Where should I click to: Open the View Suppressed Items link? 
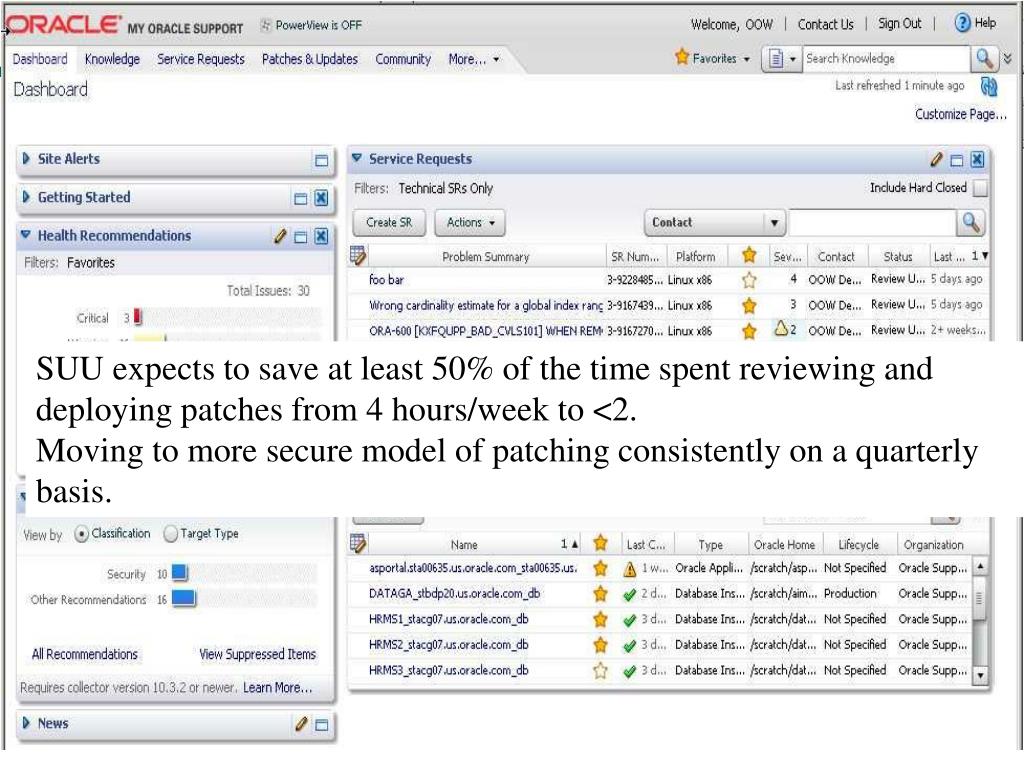pyautogui.click(x=257, y=654)
